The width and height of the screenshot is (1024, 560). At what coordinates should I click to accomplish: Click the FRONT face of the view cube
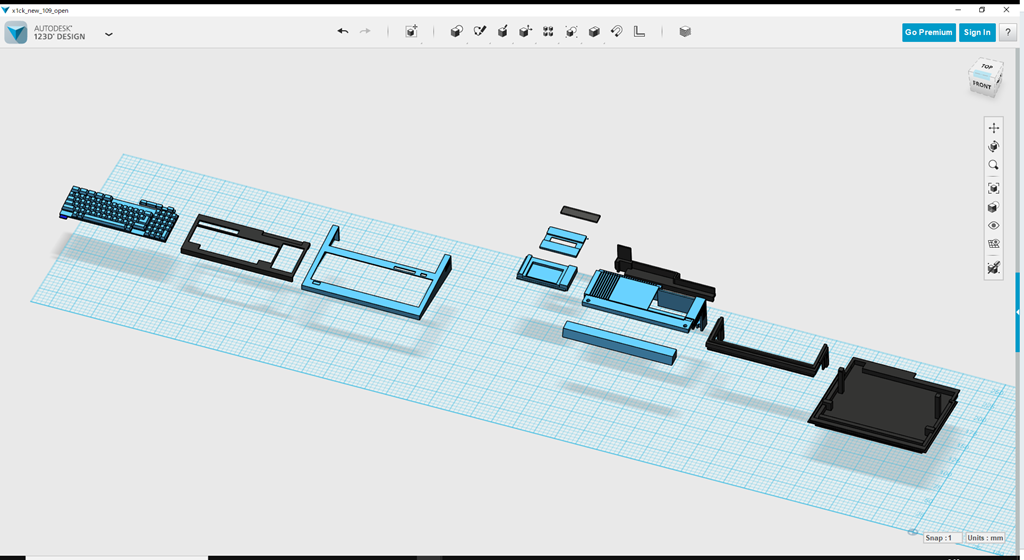[982, 86]
